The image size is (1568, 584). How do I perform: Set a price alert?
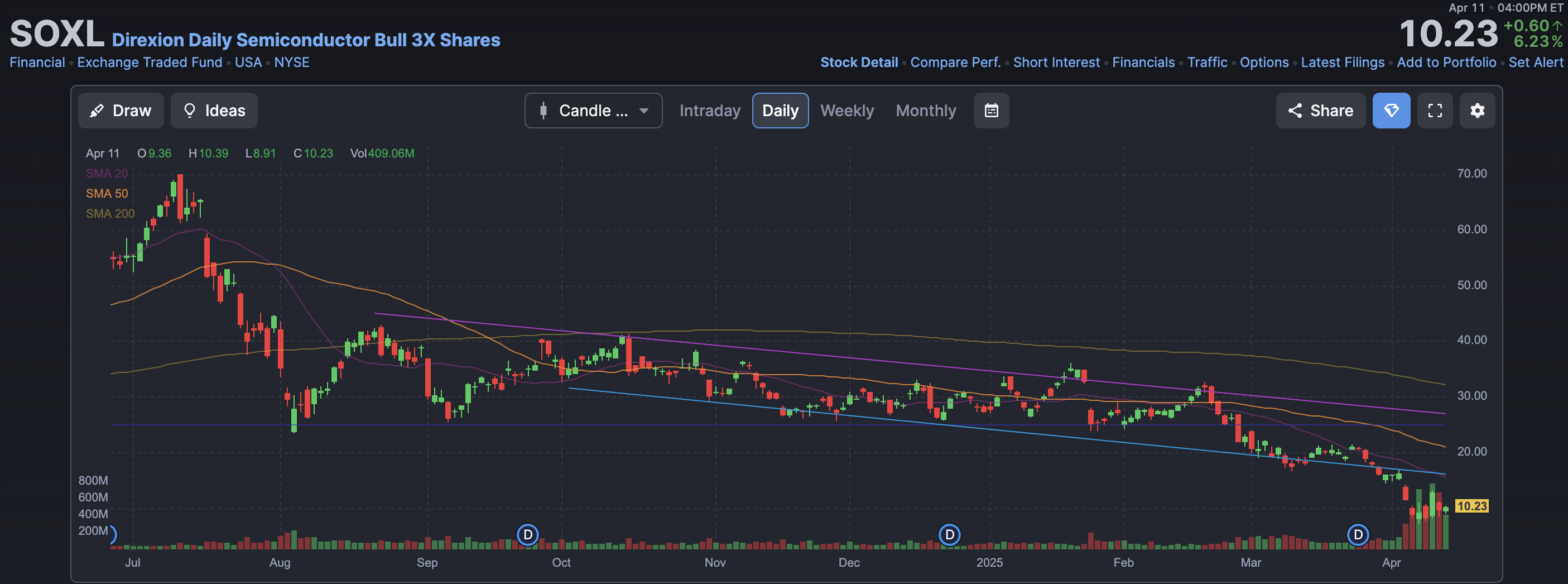(1535, 62)
